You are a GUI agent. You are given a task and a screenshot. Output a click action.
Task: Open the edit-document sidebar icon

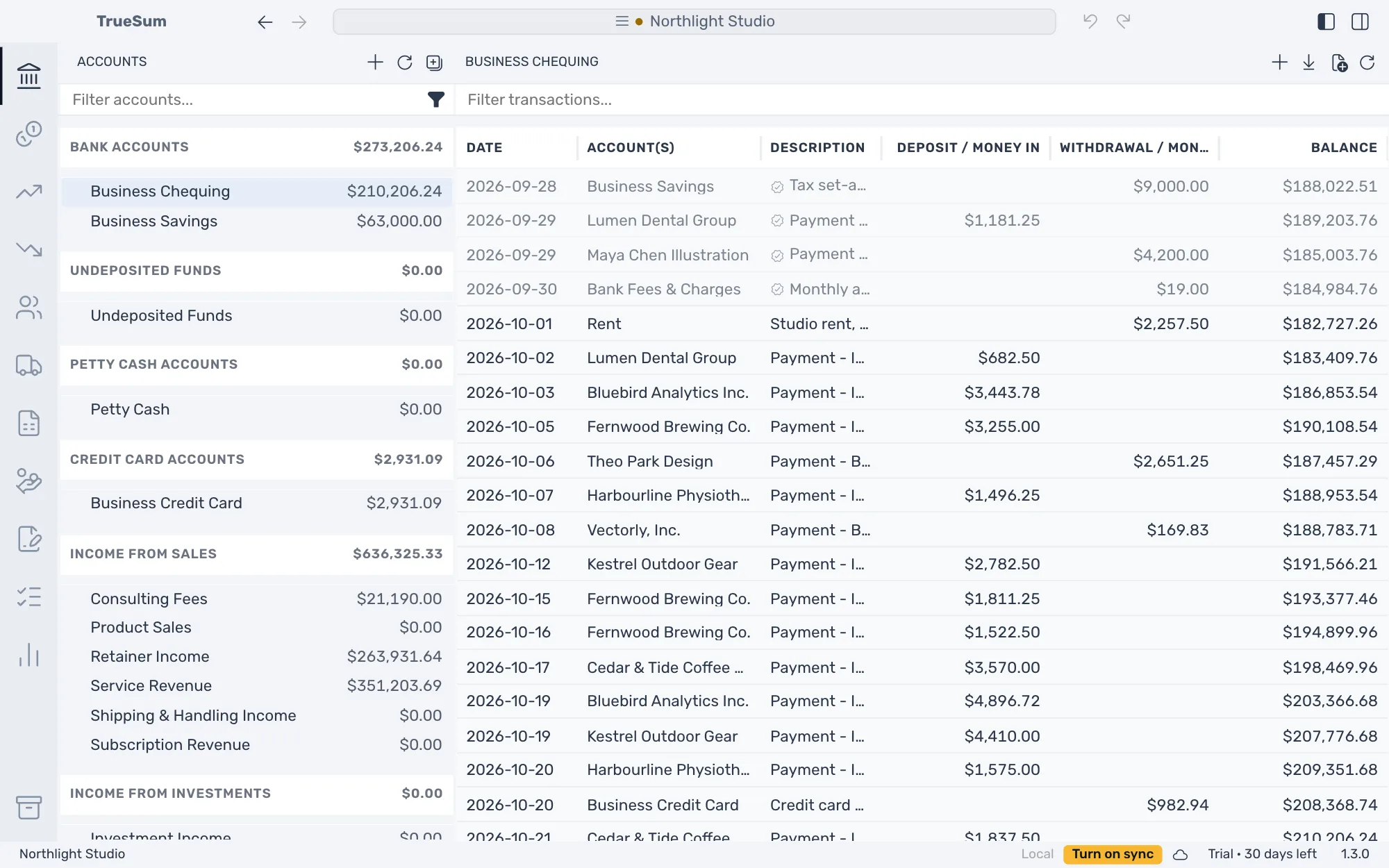[28, 539]
